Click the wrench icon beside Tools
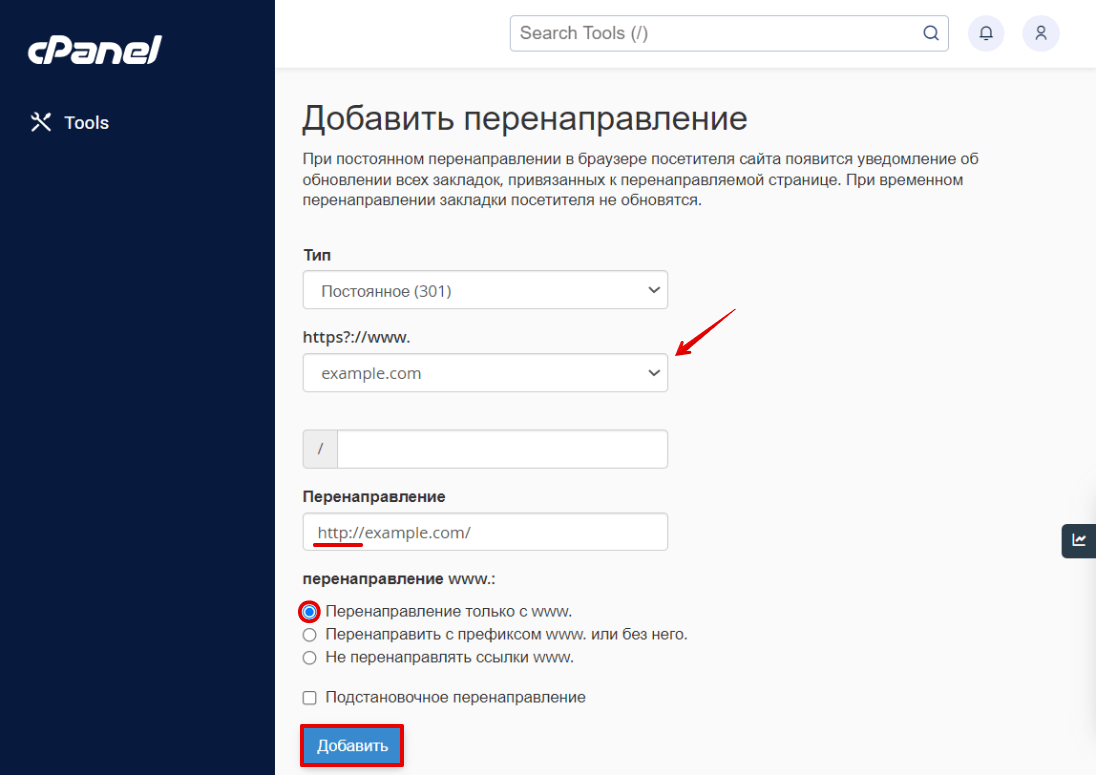Image resolution: width=1096 pixels, height=775 pixels. coord(41,123)
